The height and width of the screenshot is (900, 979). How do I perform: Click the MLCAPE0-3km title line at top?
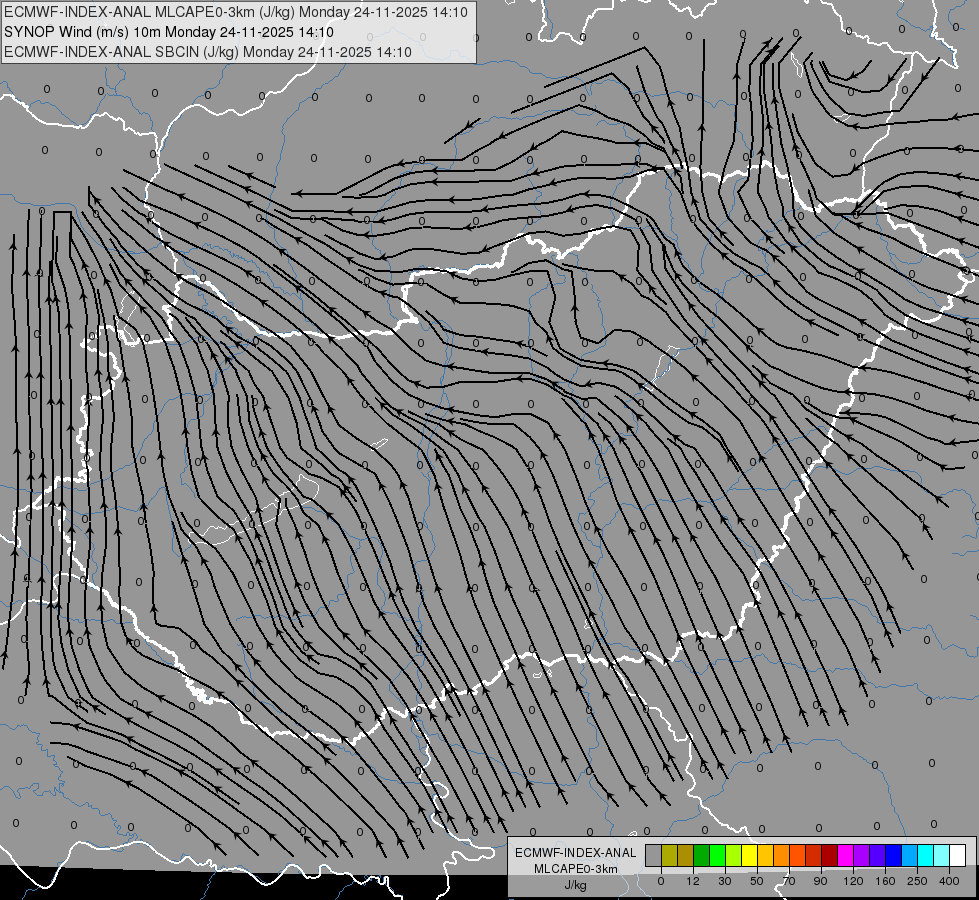(x=236, y=12)
